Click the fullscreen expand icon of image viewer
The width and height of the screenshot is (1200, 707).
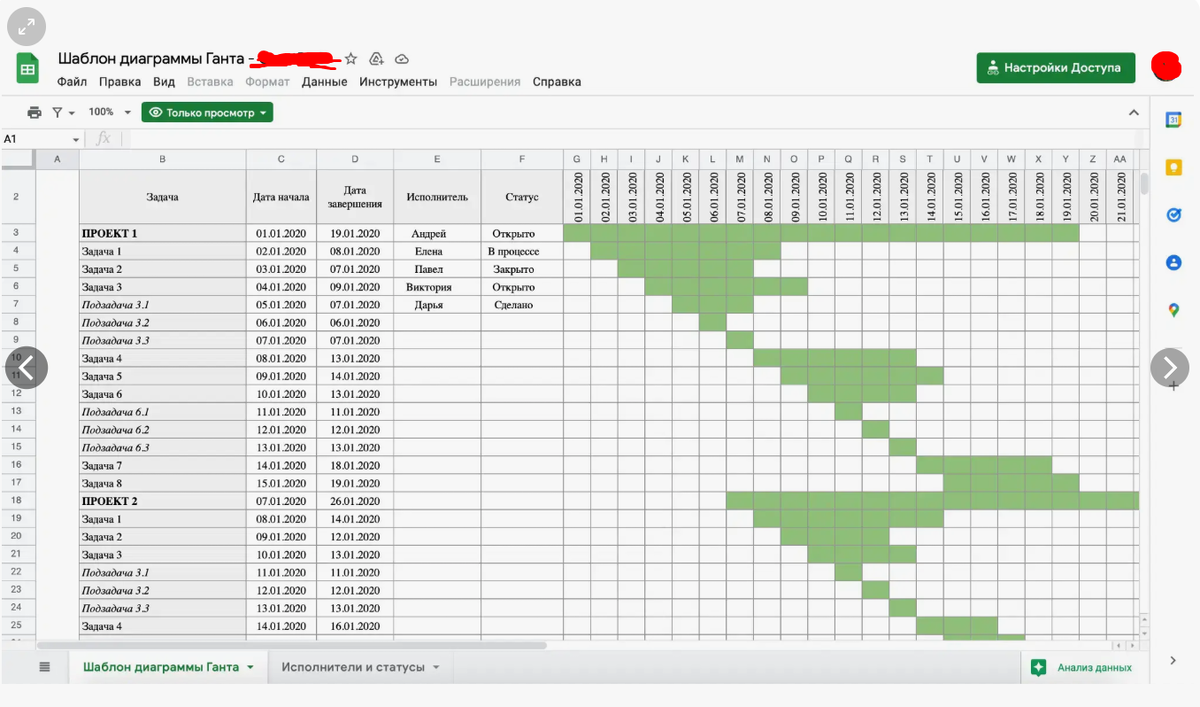pyautogui.click(x=26, y=26)
